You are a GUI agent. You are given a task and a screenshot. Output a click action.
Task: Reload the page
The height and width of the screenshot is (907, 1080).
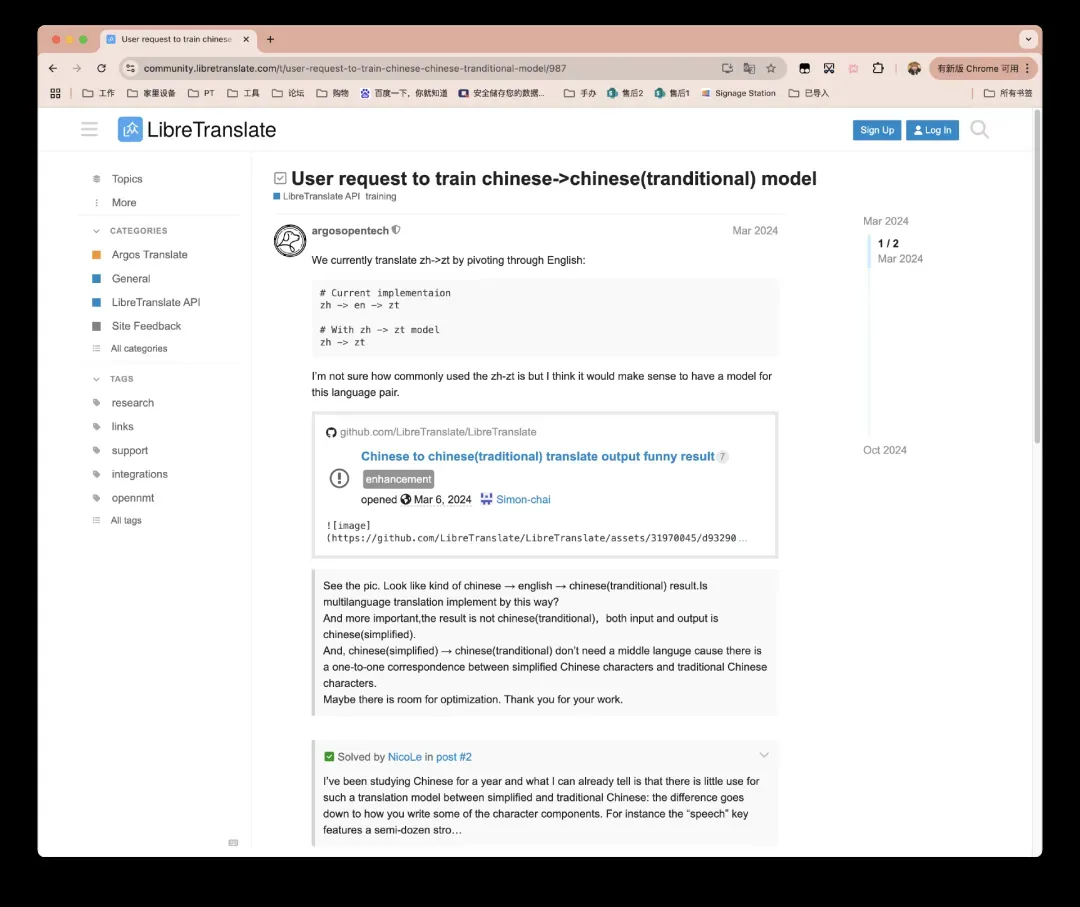coord(101,68)
